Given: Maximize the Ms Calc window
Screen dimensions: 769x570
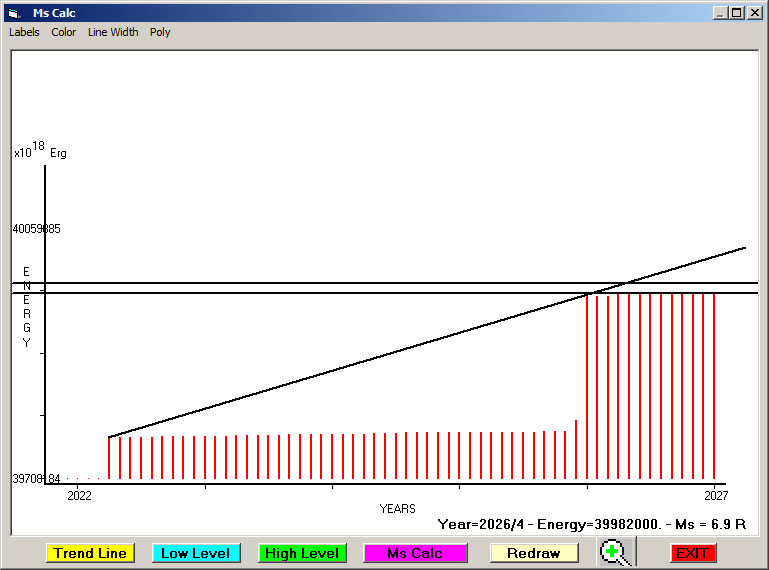Looking at the screenshot, I should coord(737,13).
